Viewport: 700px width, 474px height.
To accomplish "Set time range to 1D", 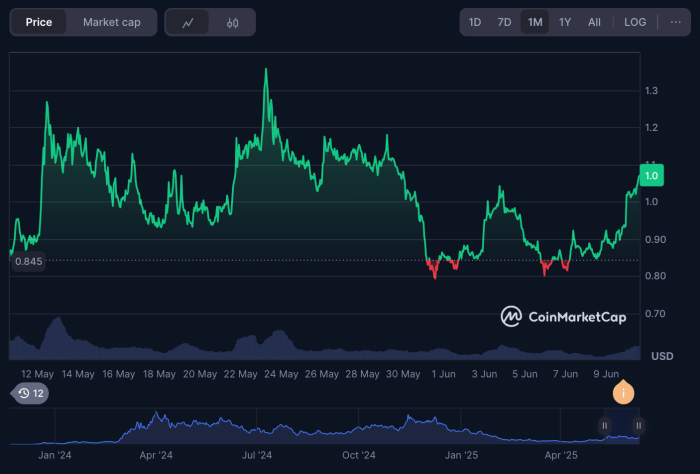I will click(475, 22).
